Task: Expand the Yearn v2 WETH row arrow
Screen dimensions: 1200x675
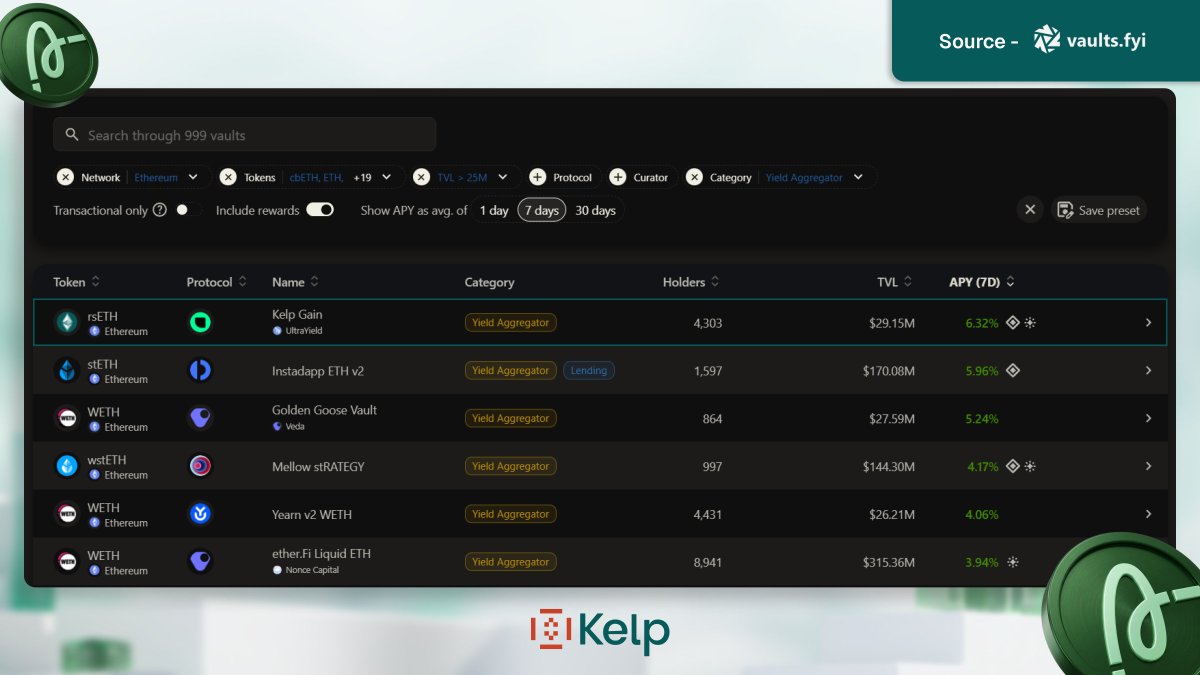Action: [1148, 514]
